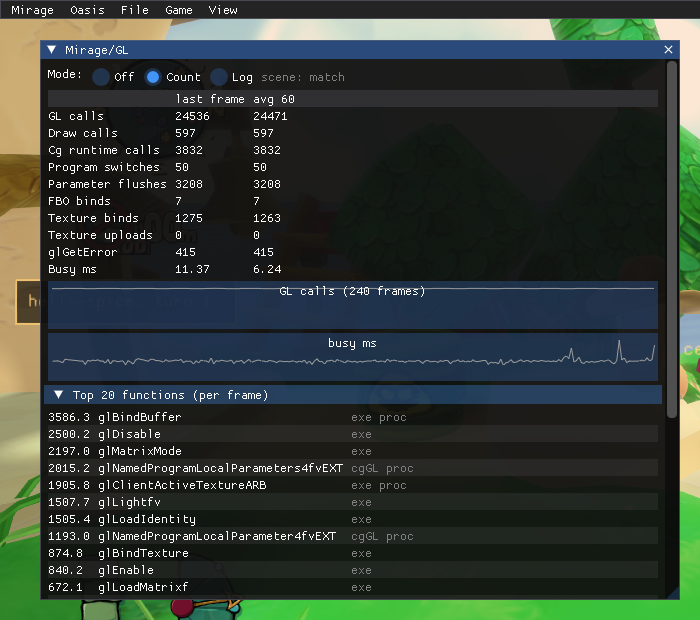Click the 24536 GL calls value
This screenshot has width=700, height=620.
[192, 116]
